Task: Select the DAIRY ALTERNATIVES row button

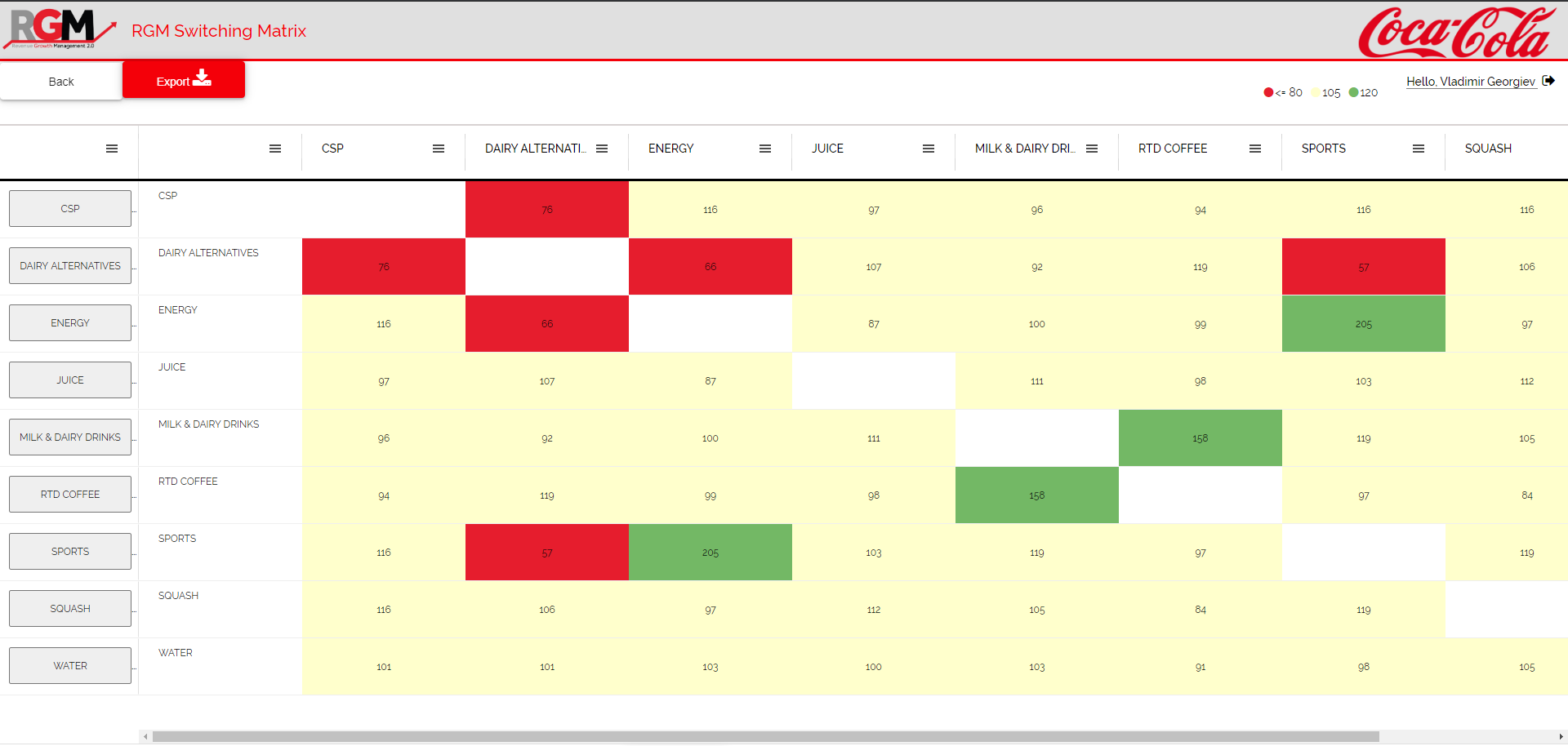Action: [x=70, y=266]
